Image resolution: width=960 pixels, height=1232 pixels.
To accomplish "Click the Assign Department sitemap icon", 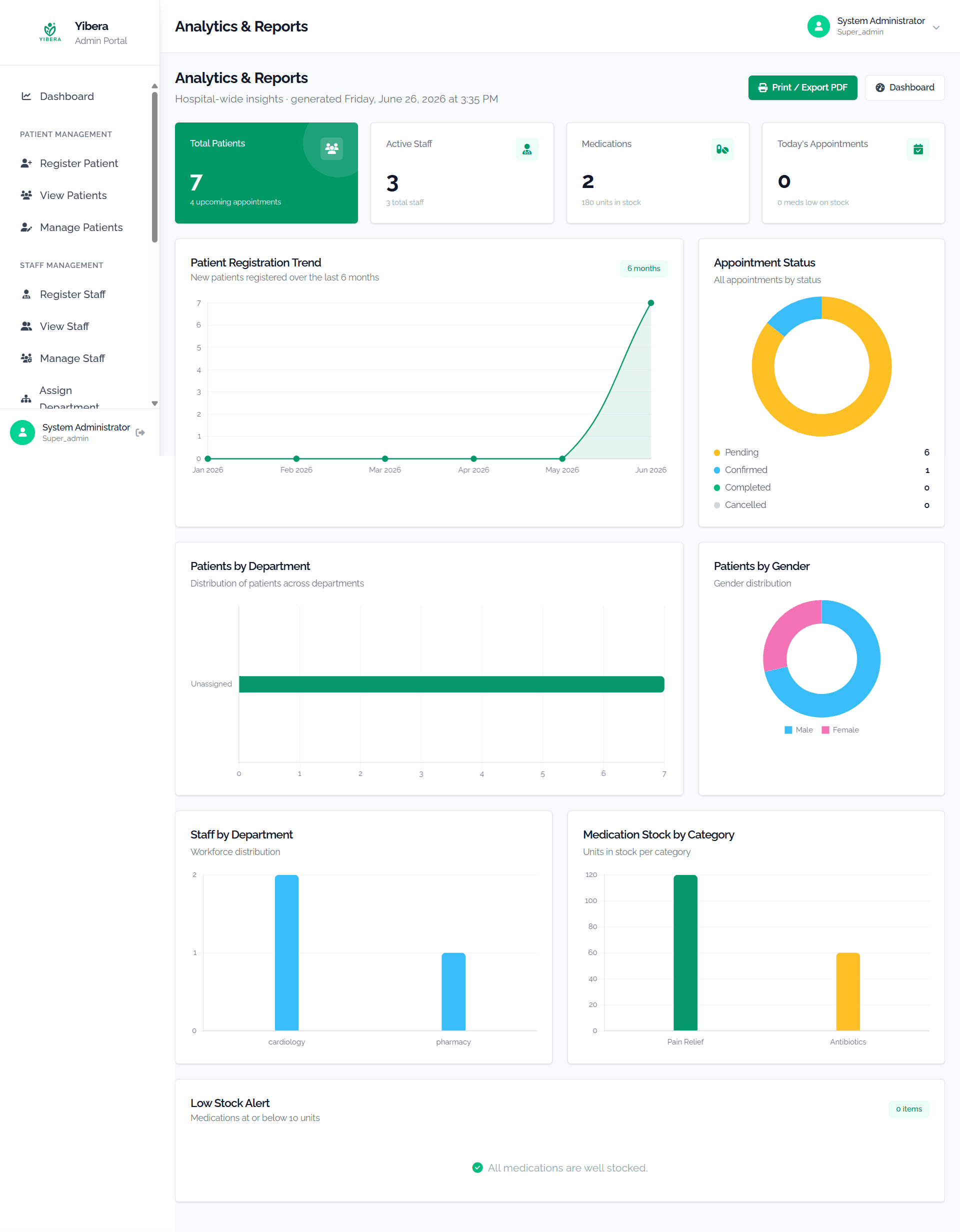I will pos(26,399).
